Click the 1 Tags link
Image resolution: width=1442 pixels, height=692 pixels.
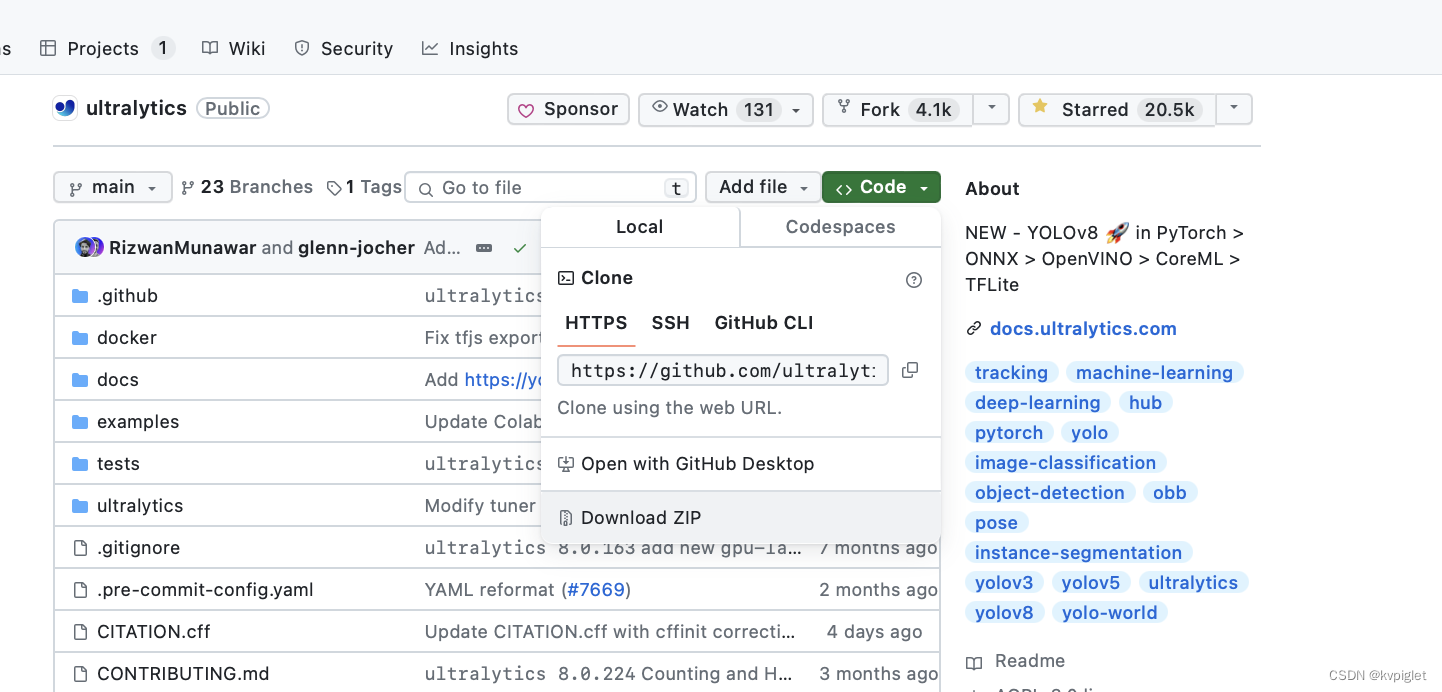point(365,187)
